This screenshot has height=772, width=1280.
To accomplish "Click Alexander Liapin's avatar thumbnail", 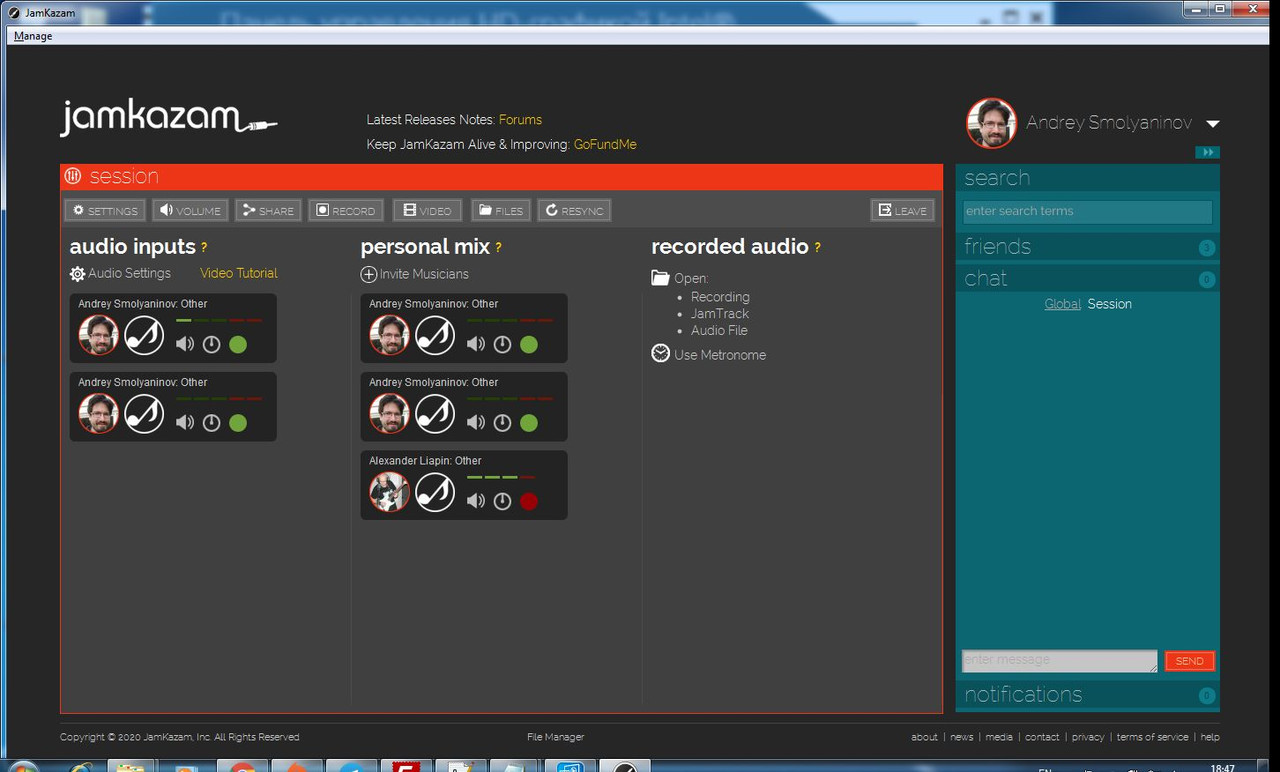I will click(x=389, y=492).
